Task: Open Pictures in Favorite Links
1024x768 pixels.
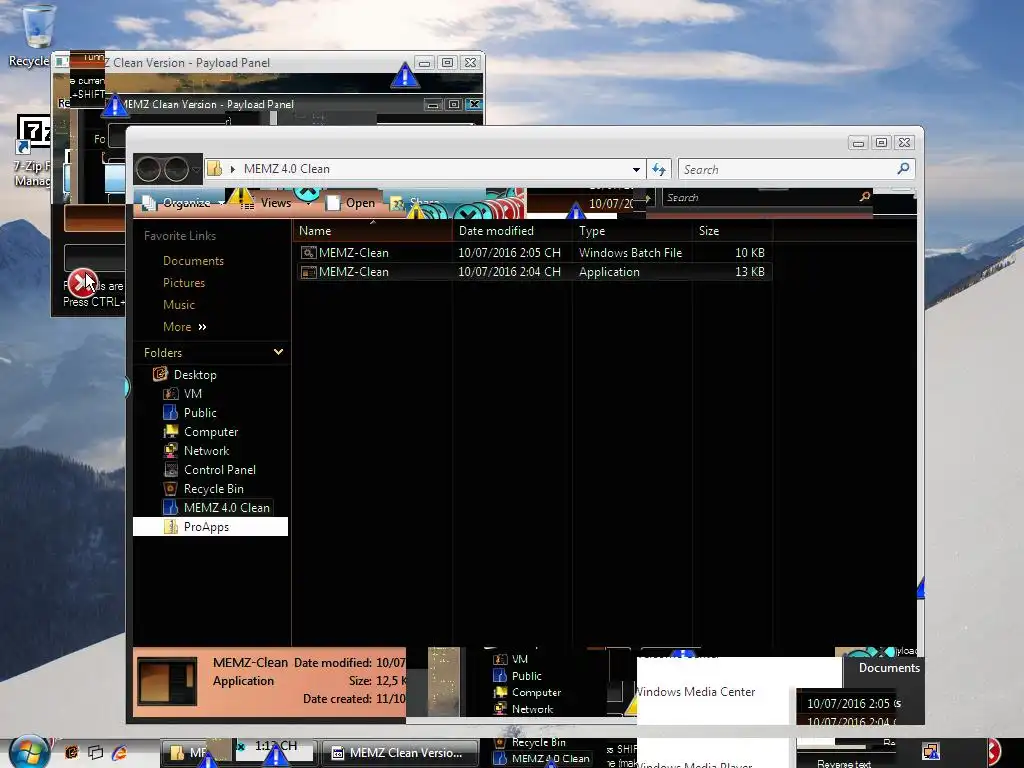Action: pos(184,283)
